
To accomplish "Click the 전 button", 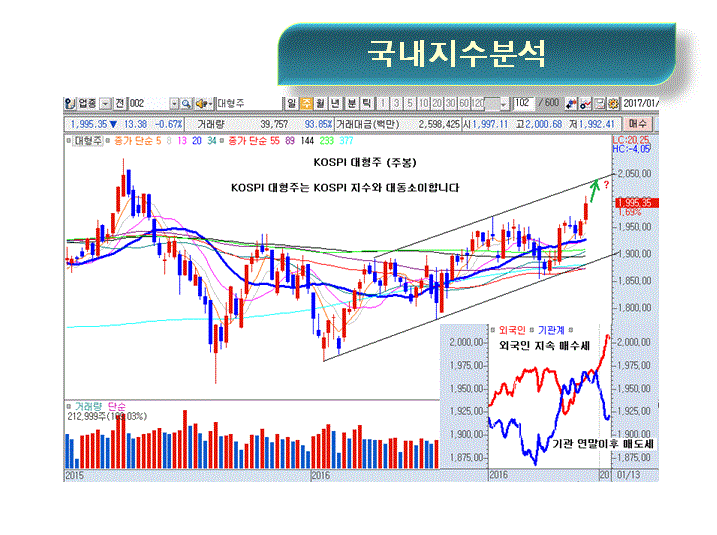I will click(120, 103).
